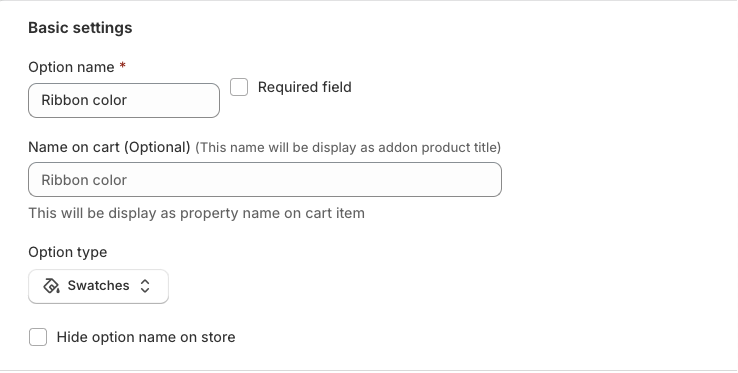Check the Hide option name on store box
Image resolution: width=738 pixels, height=373 pixels.
coord(38,337)
